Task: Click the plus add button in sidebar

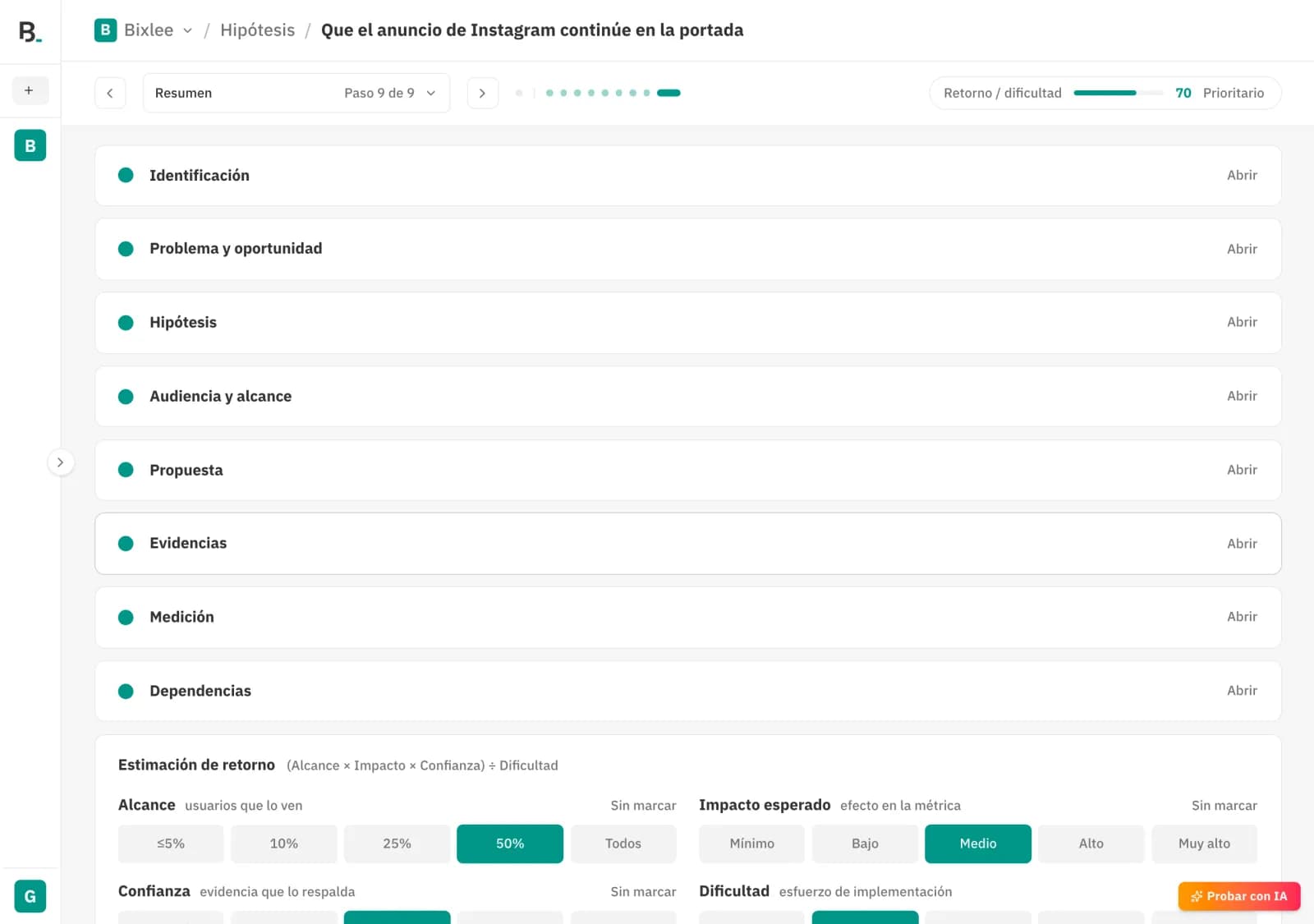Action: tap(30, 90)
